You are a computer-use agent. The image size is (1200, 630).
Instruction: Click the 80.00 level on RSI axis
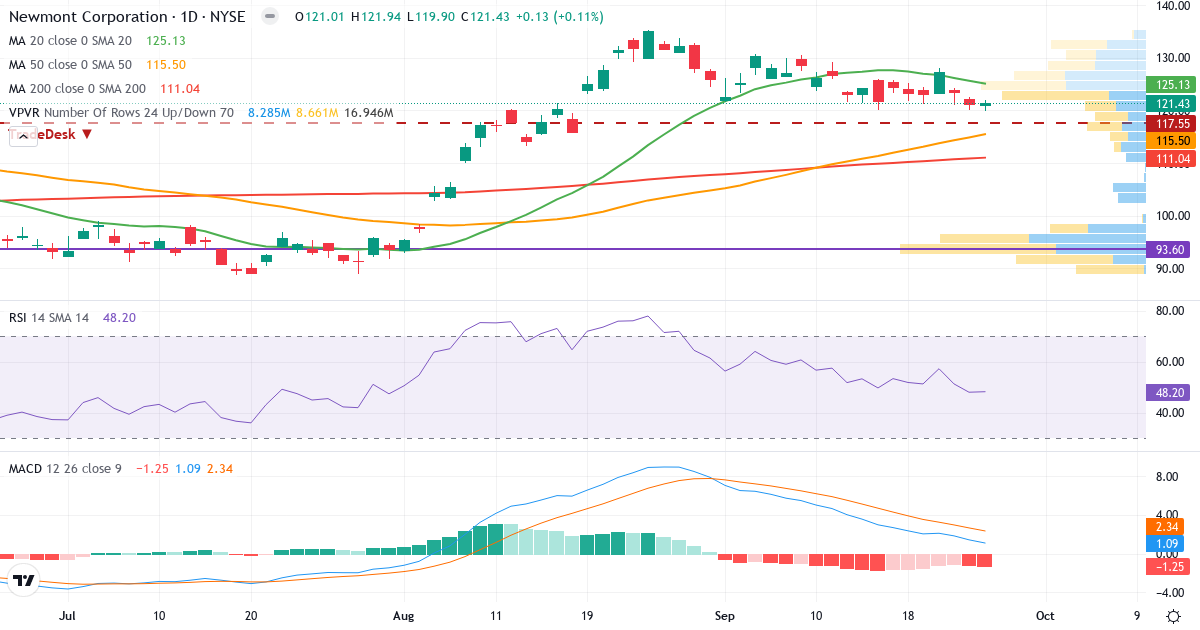click(1172, 311)
